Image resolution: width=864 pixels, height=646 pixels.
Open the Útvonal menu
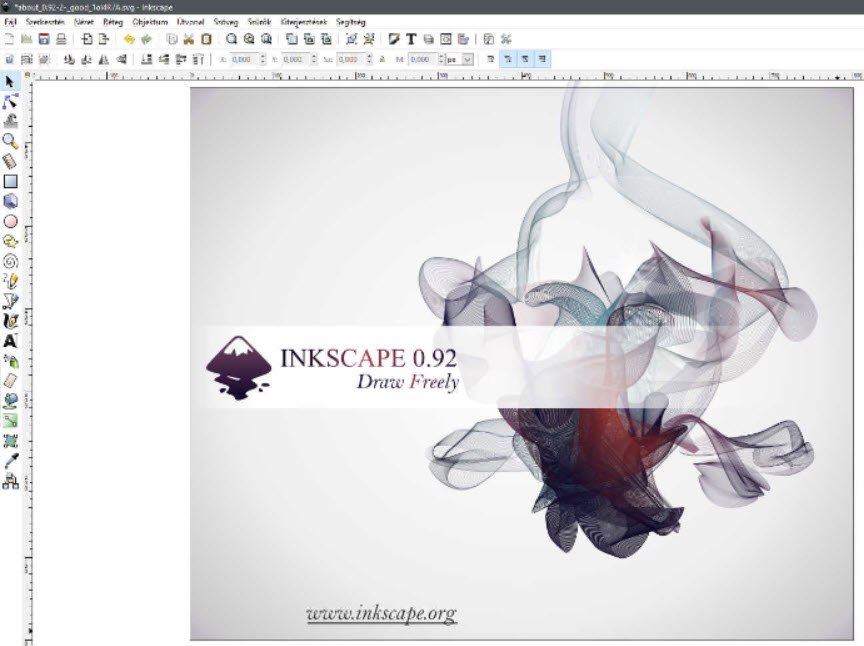[x=191, y=22]
